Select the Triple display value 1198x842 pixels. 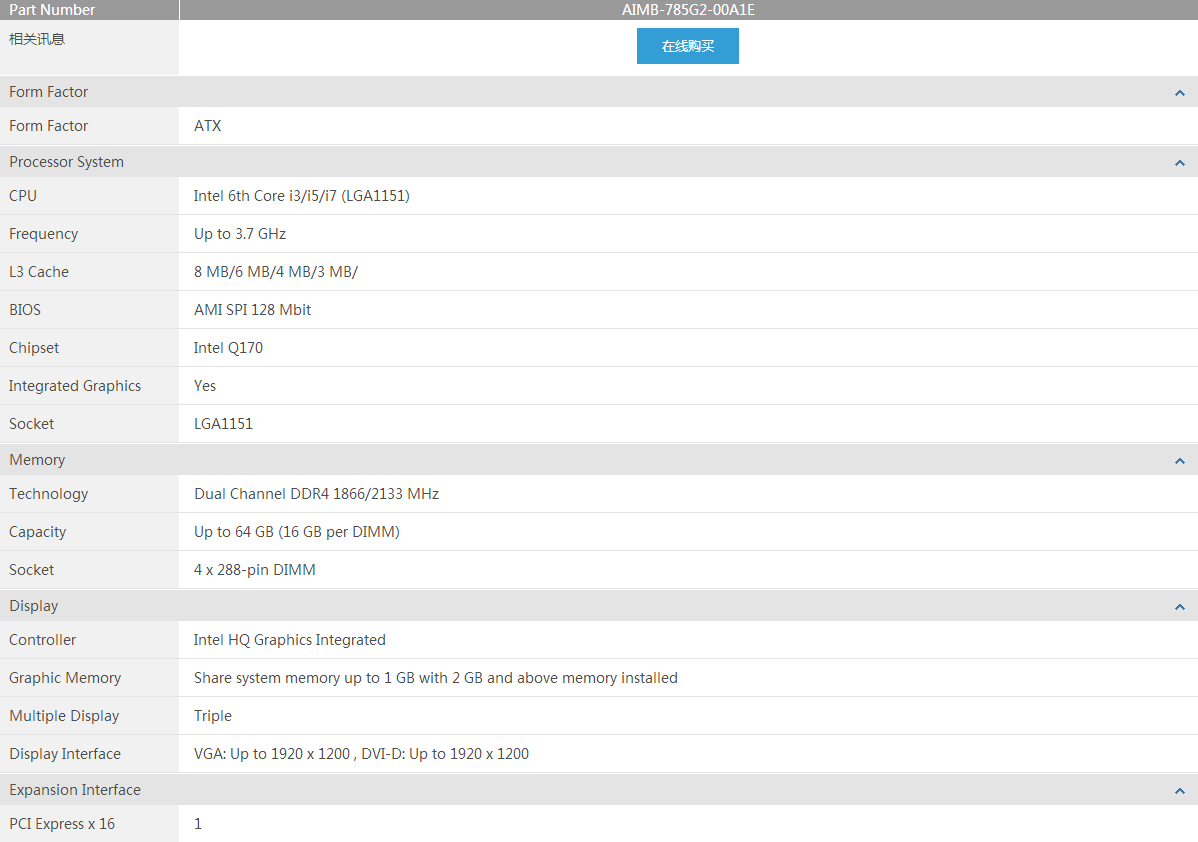[212, 716]
